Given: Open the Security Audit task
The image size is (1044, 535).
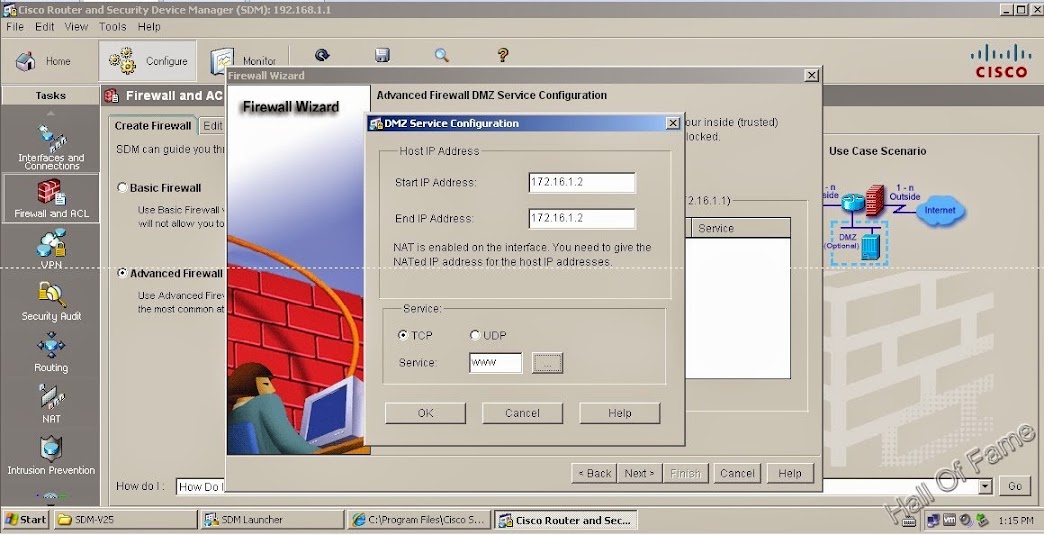Looking at the screenshot, I should (x=51, y=301).
